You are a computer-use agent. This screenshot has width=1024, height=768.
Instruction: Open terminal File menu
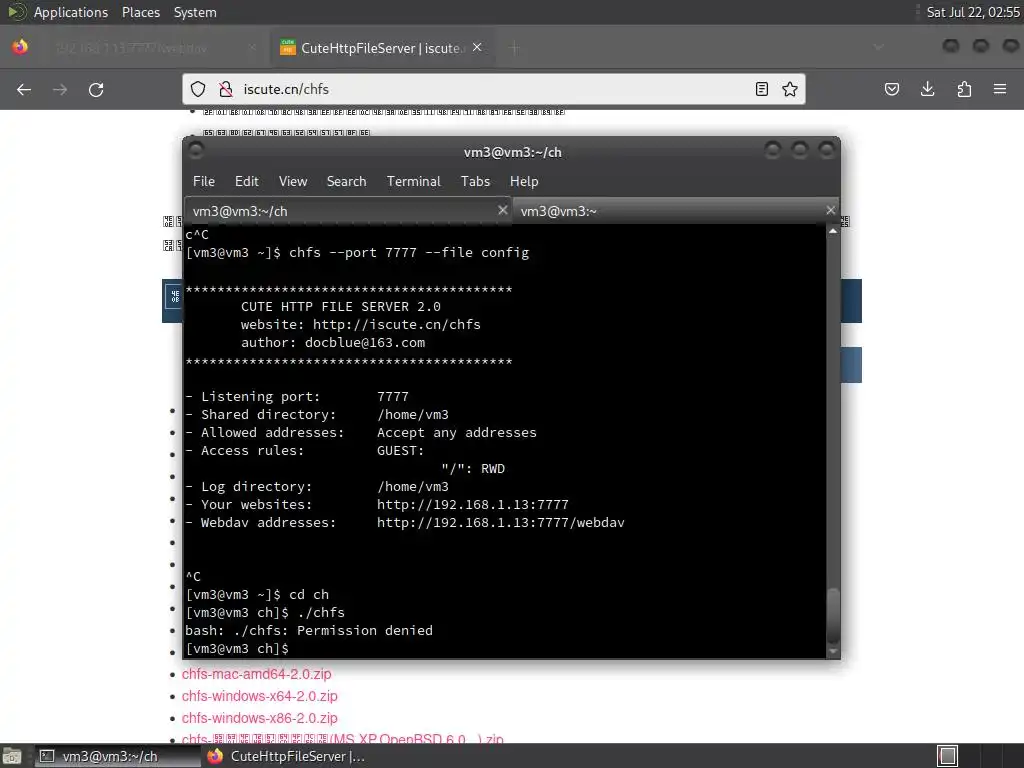pyautogui.click(x=204, y=182)
